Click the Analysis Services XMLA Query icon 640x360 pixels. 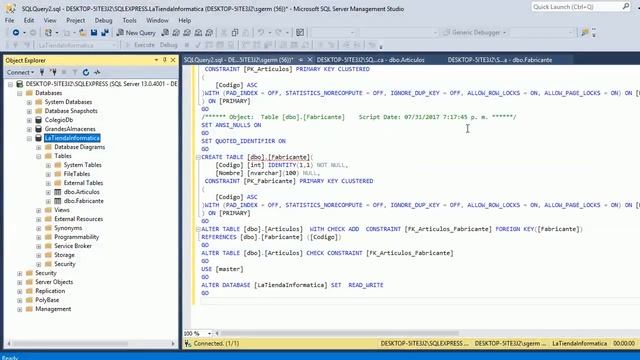pos(198,32)
